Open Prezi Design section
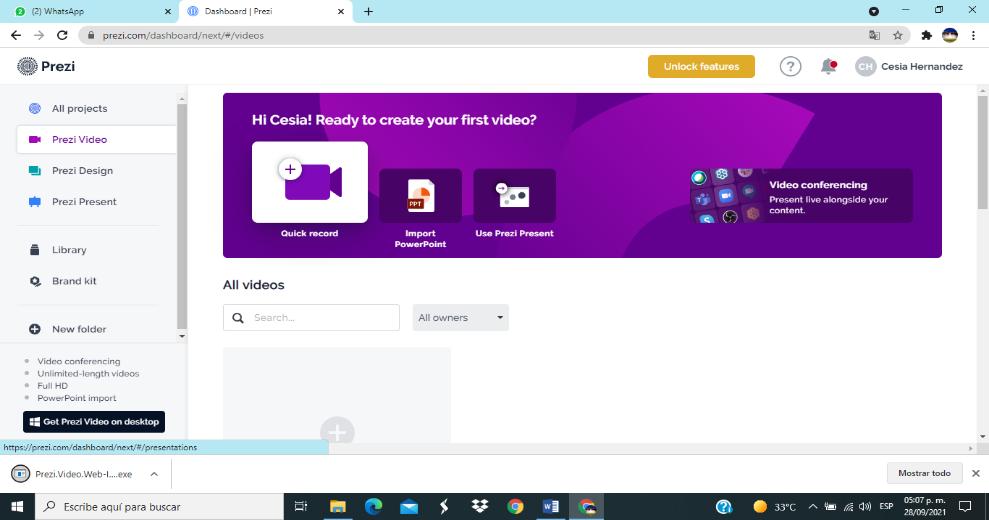Viewport: 989px width, 520px height. (82, 170)
